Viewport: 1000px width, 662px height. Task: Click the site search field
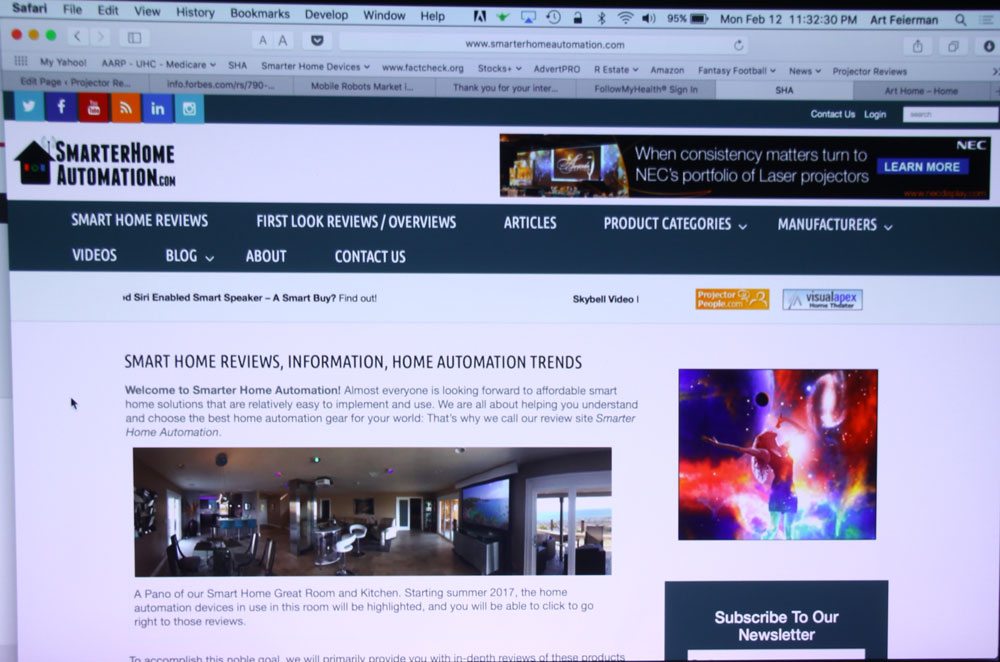pos(949,115)
